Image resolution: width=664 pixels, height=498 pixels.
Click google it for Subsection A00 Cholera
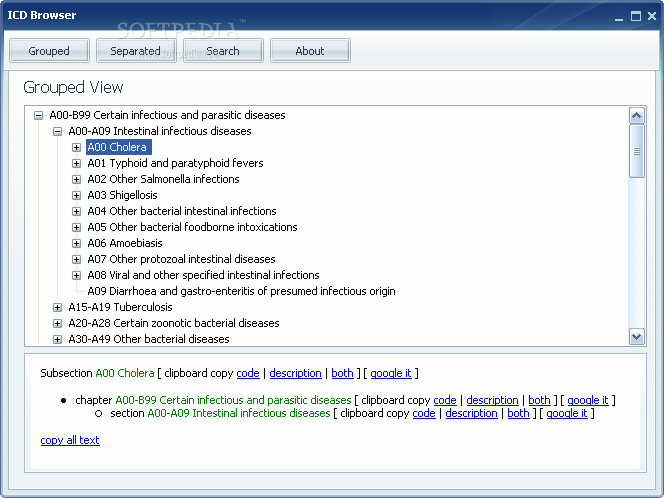pos(391,373)
